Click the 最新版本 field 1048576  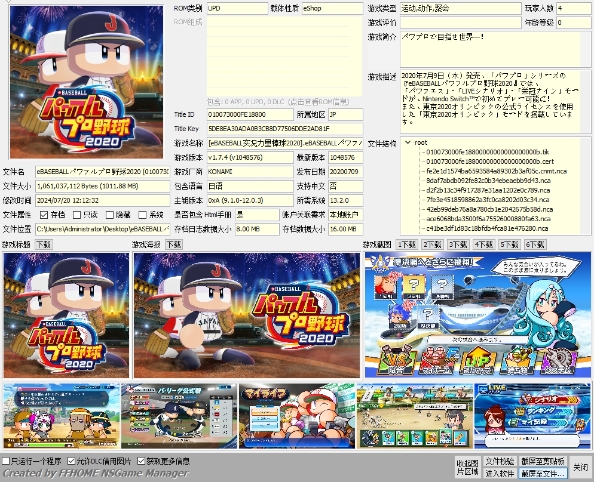click(x=345, y=157)
